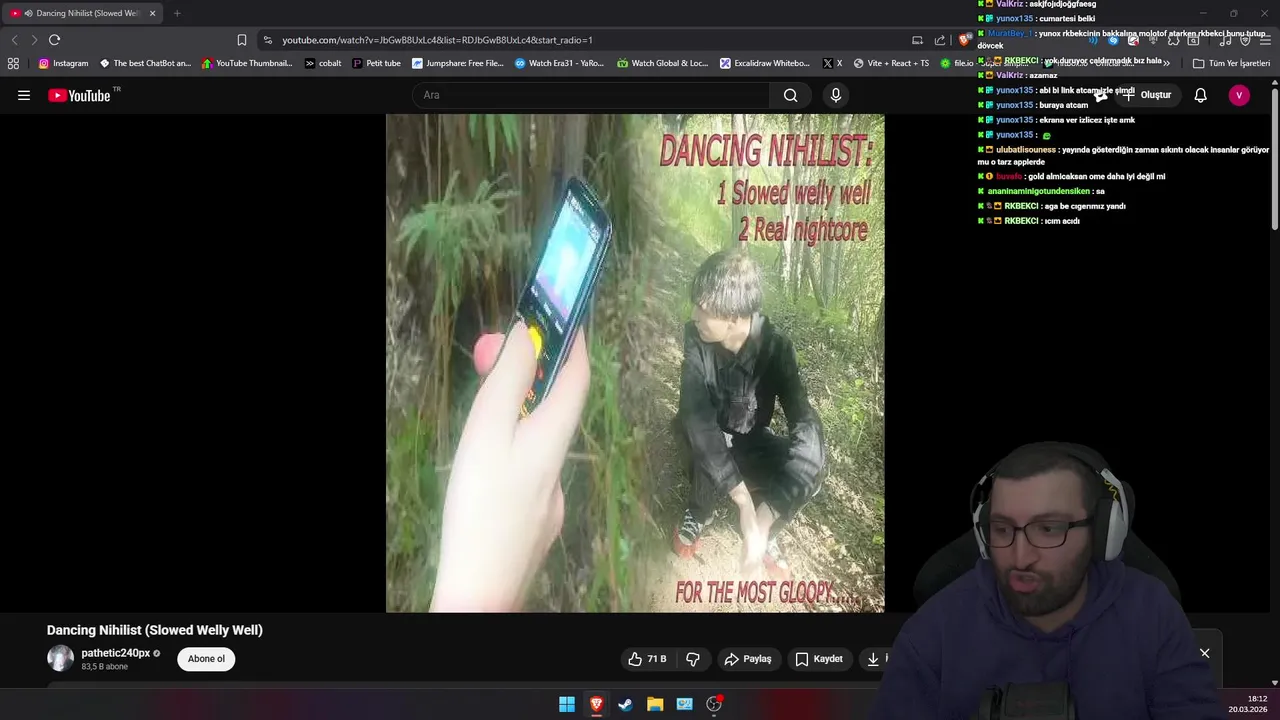Click the search magnifier button
The width and height of the screenshot is (1280, 720).
(791, 95)
